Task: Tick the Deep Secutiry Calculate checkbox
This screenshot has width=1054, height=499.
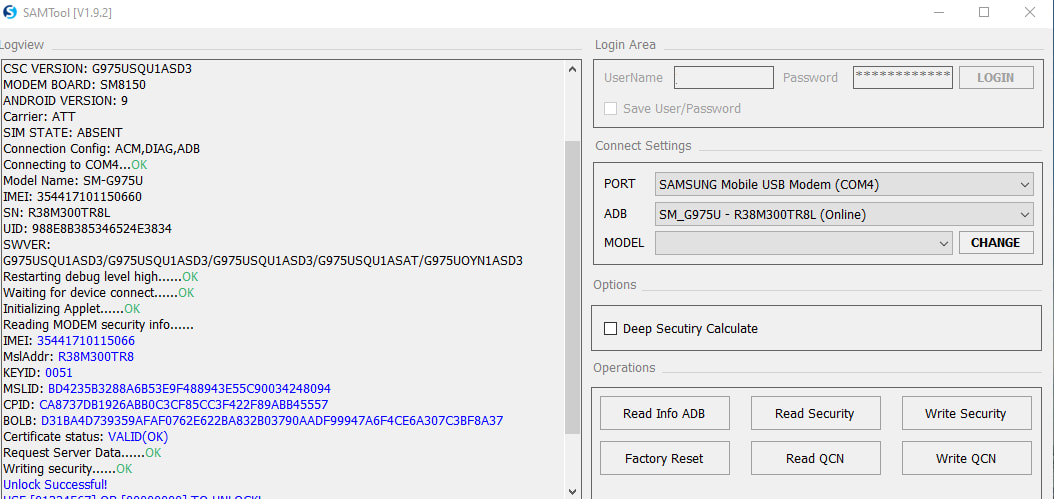Action: point(610,329)
